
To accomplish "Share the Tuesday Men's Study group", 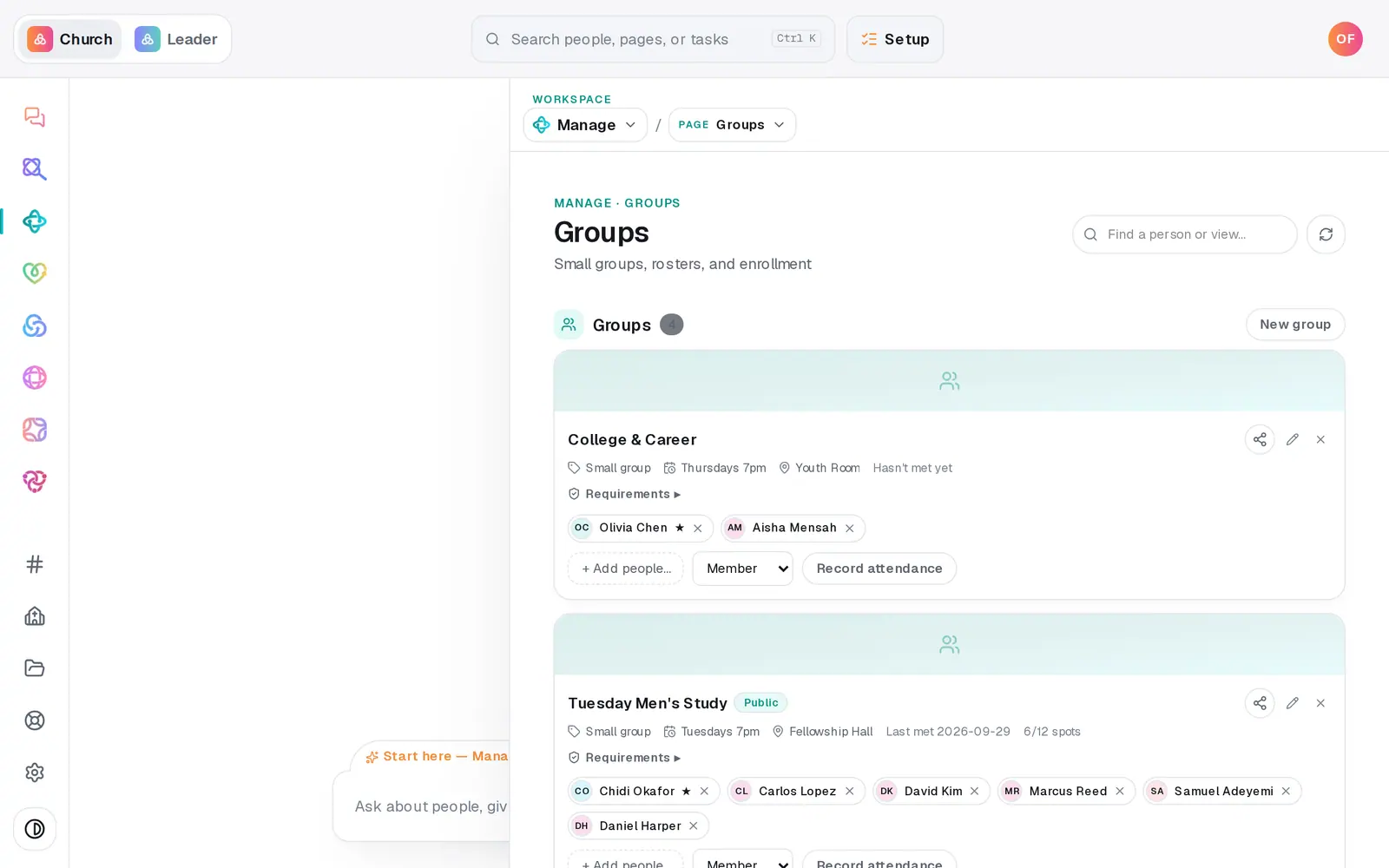I will [x=1260, y=703].
